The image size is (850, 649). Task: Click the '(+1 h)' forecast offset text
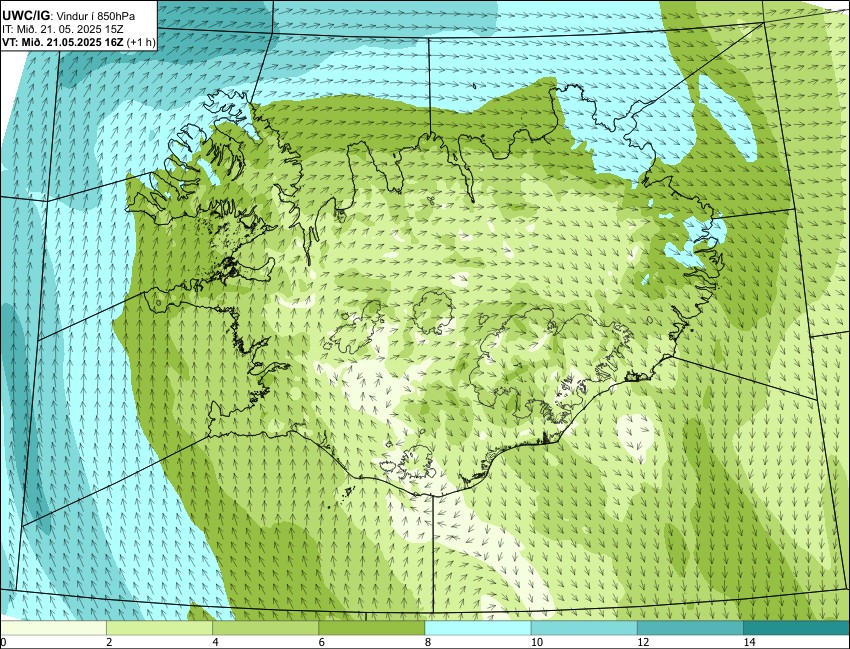click(141, 43)
